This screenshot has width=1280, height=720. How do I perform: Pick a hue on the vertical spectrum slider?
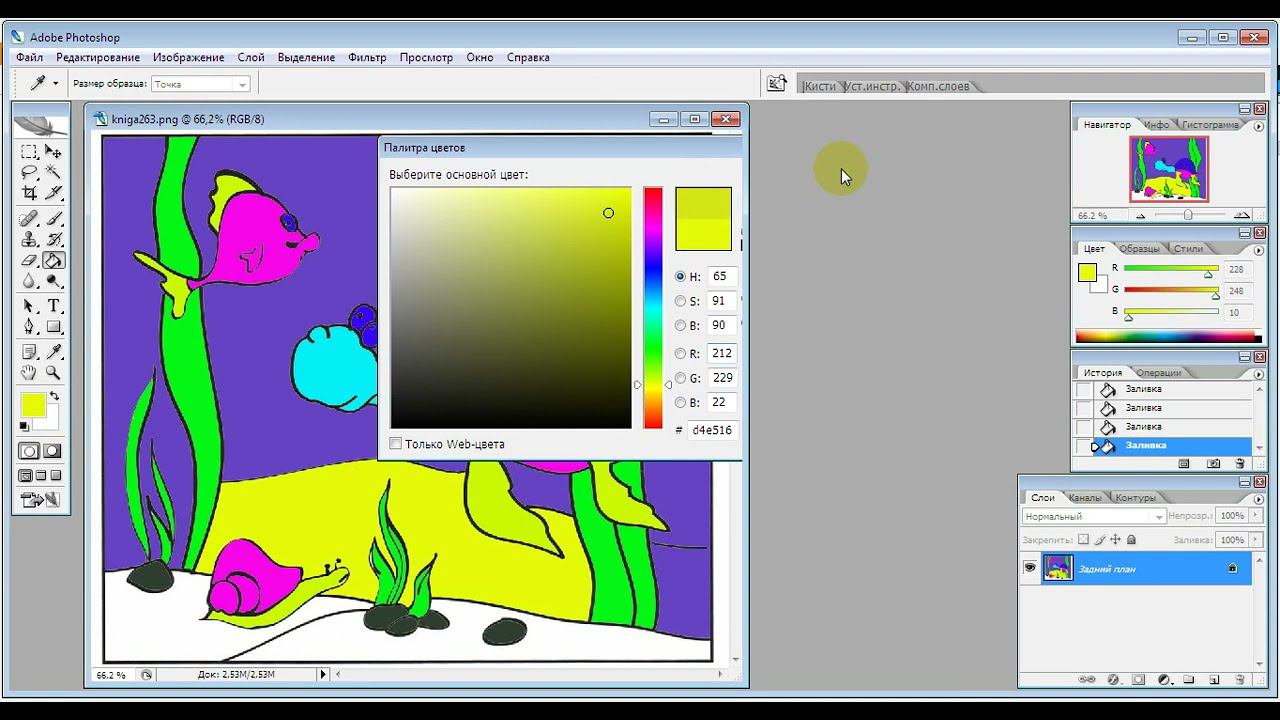tap(653, 308)
